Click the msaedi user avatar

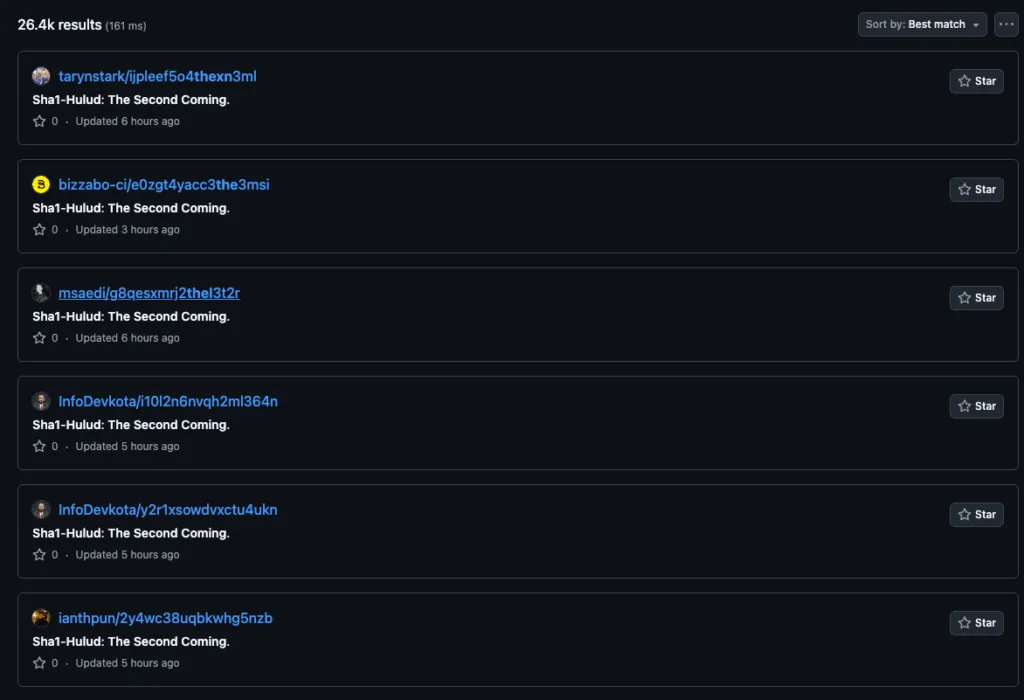41,293
